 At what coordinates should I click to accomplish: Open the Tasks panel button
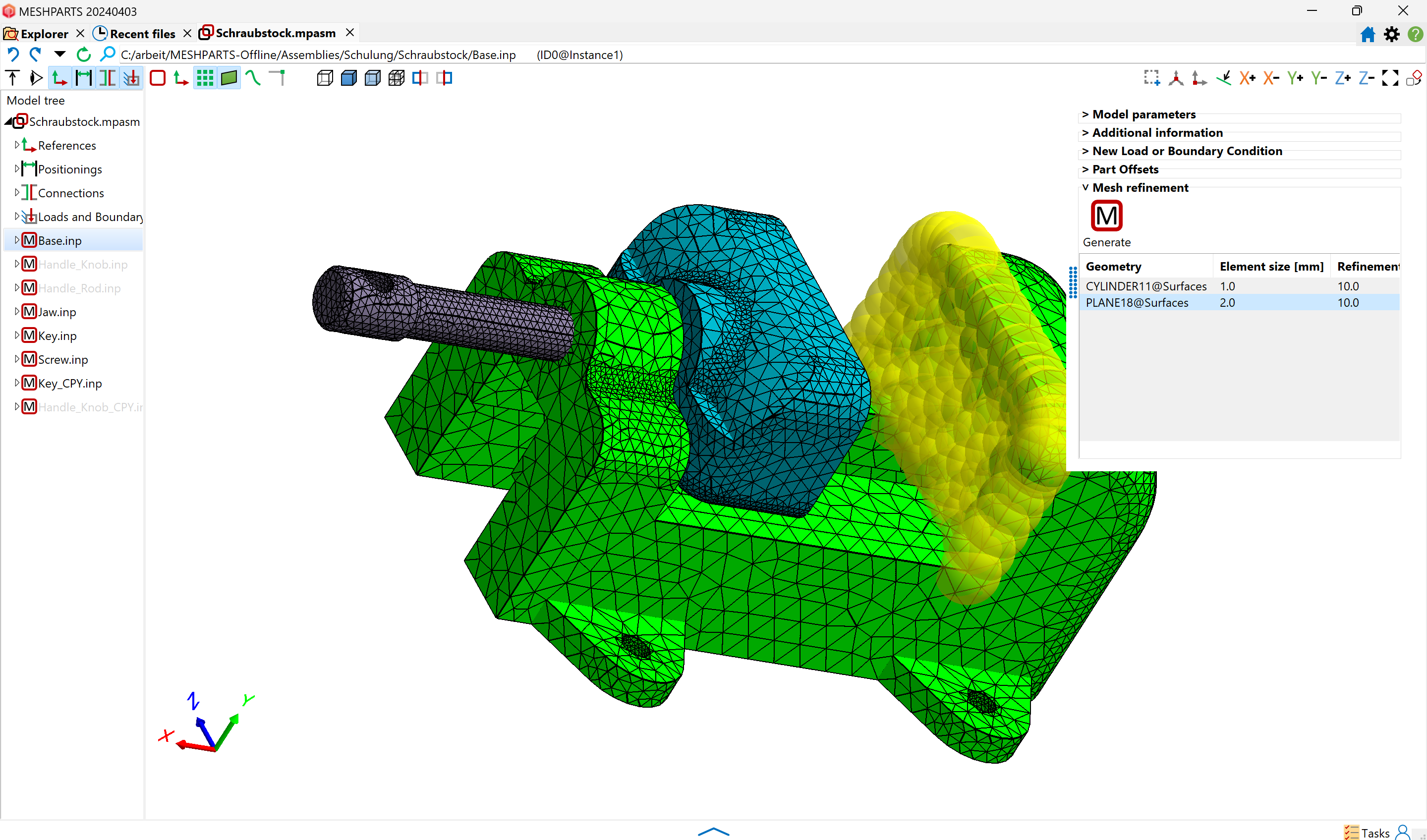[1367, 833]
